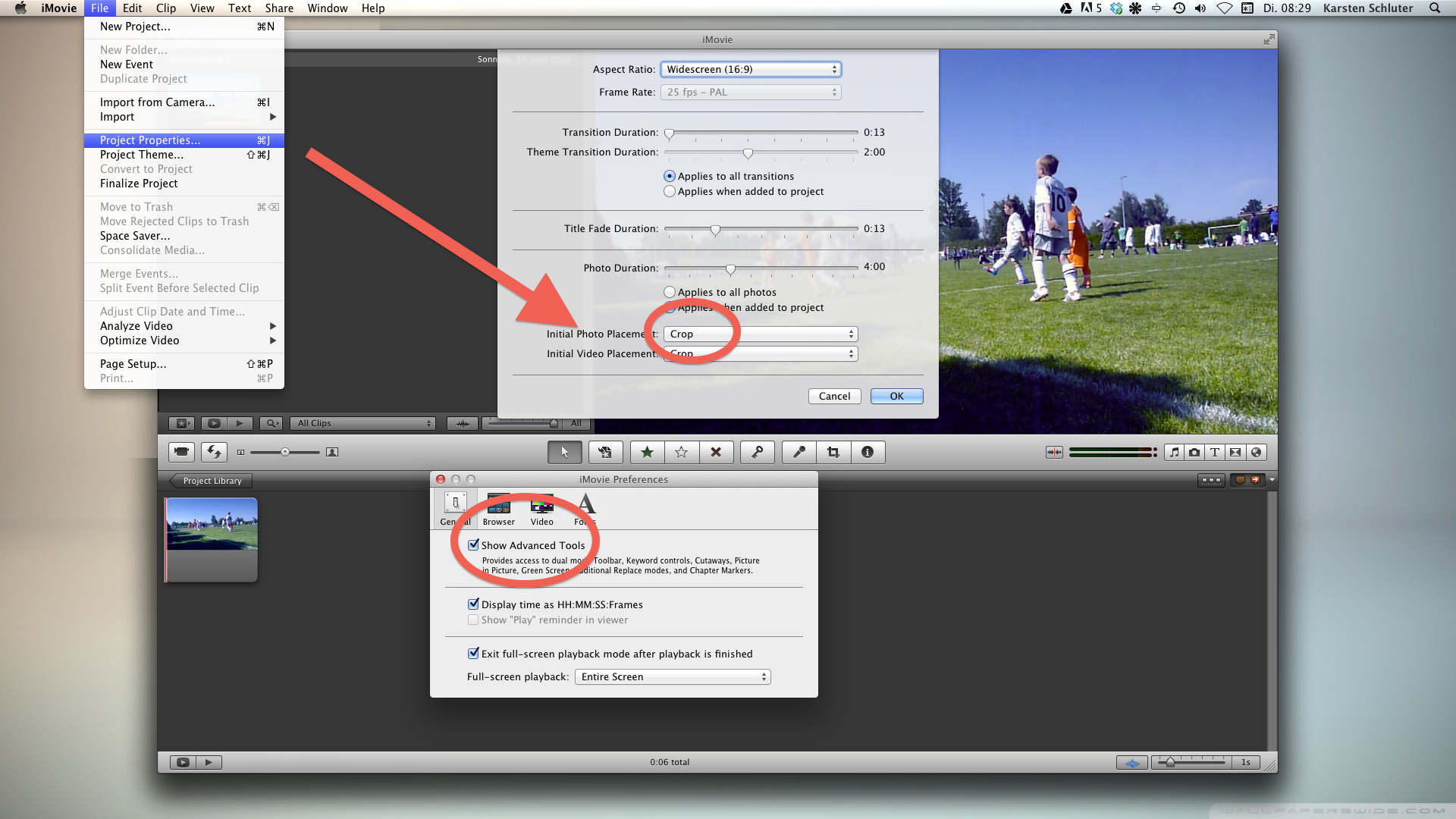Adjust the Photo Duration slider handle
The width and height of the screenshot is (1456, 819).
click(730, 269)
